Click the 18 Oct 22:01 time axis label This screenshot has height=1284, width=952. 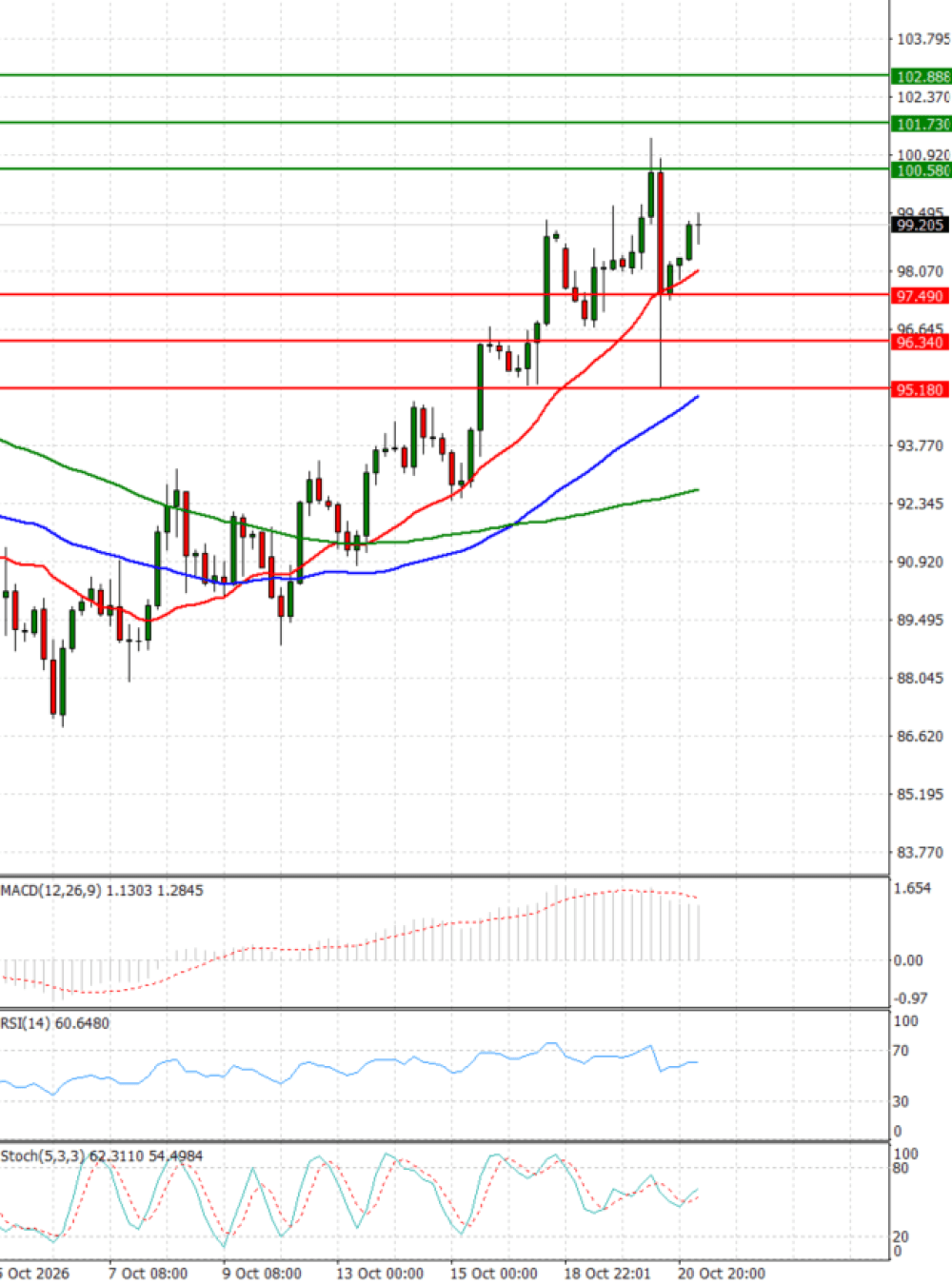607,1274
